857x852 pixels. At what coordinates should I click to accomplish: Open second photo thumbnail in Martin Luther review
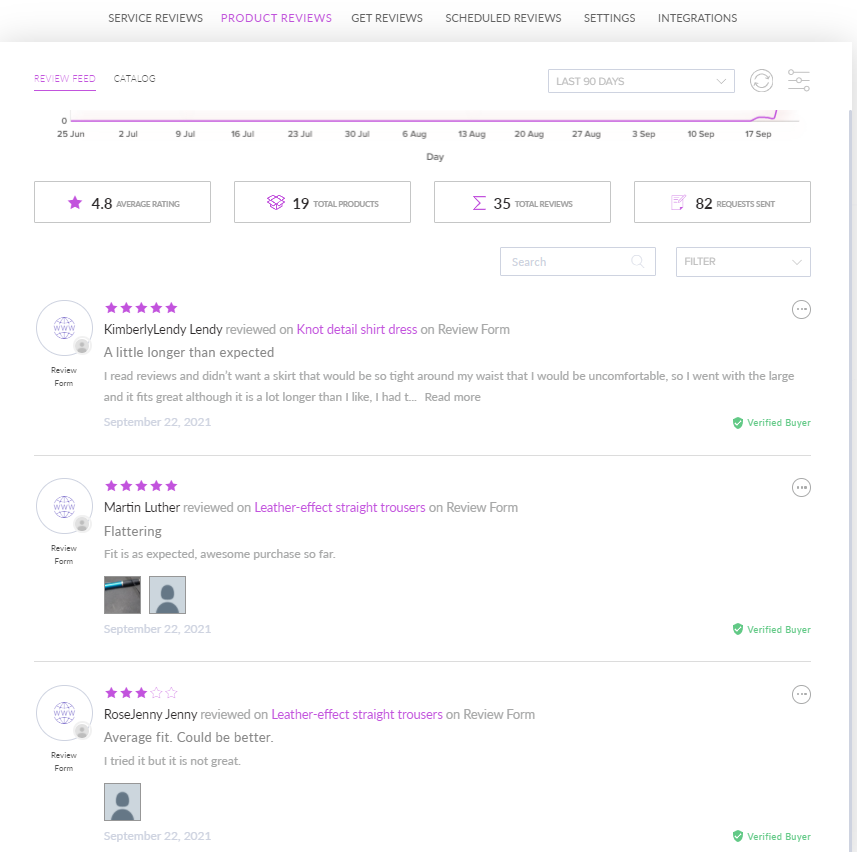[167, 595]
